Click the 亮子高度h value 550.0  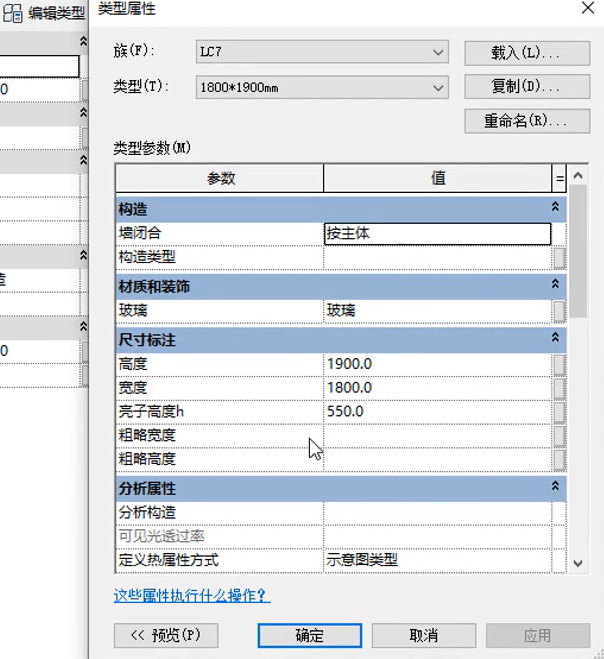[x=437, y=411]
